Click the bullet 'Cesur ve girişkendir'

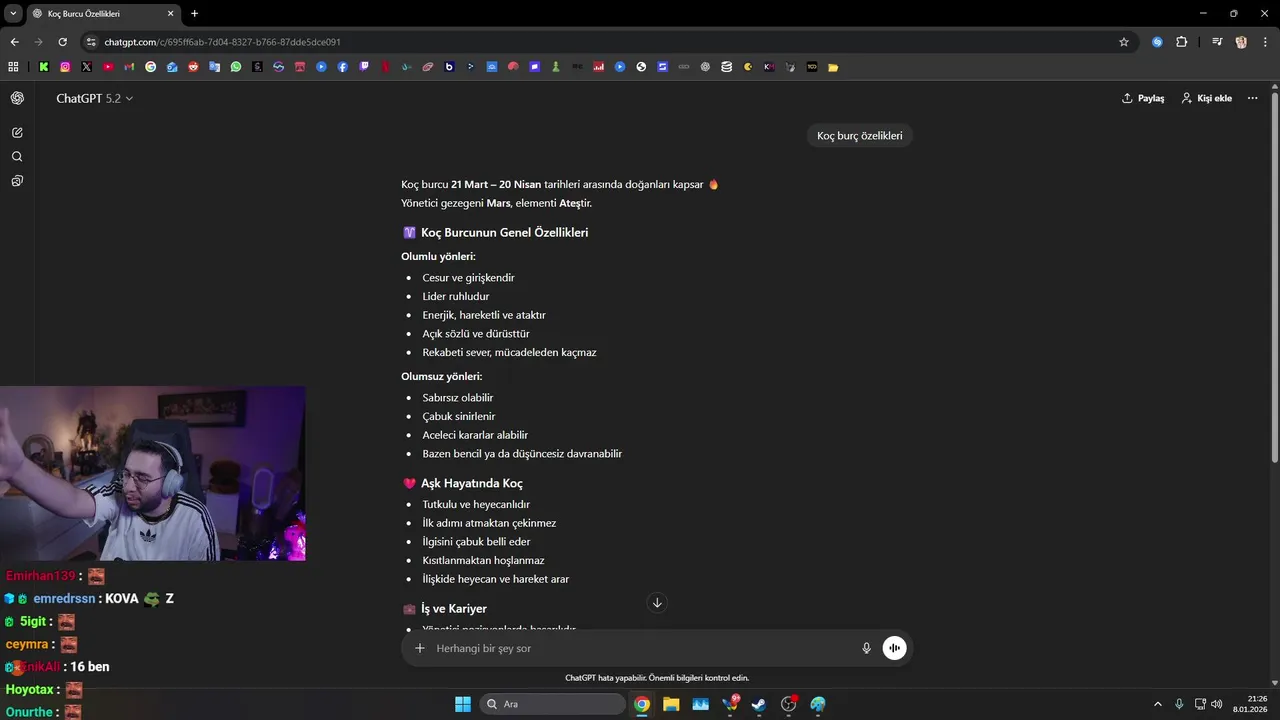coord(468,278)
